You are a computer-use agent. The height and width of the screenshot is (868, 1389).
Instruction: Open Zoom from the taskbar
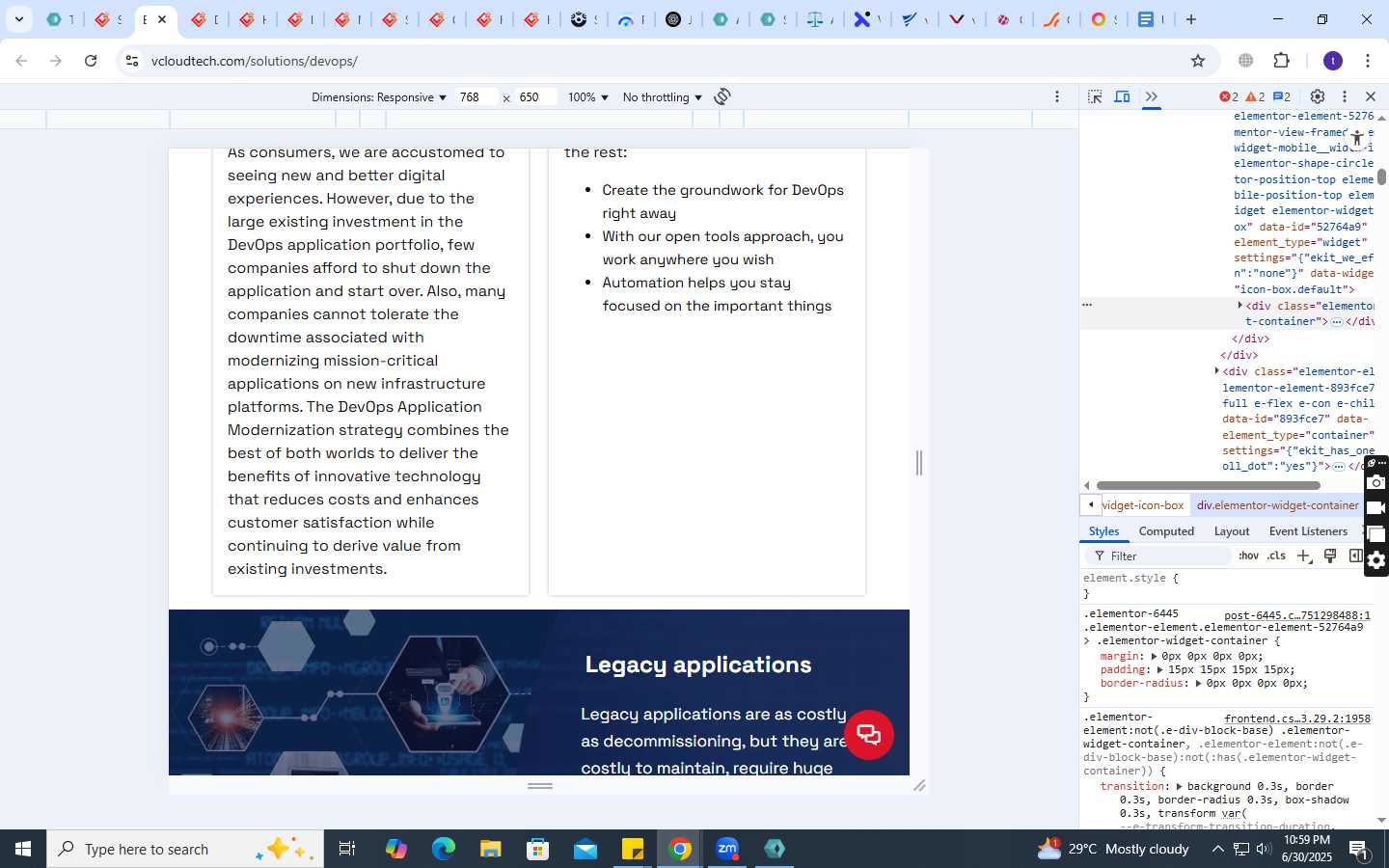[x=727, y=849]
